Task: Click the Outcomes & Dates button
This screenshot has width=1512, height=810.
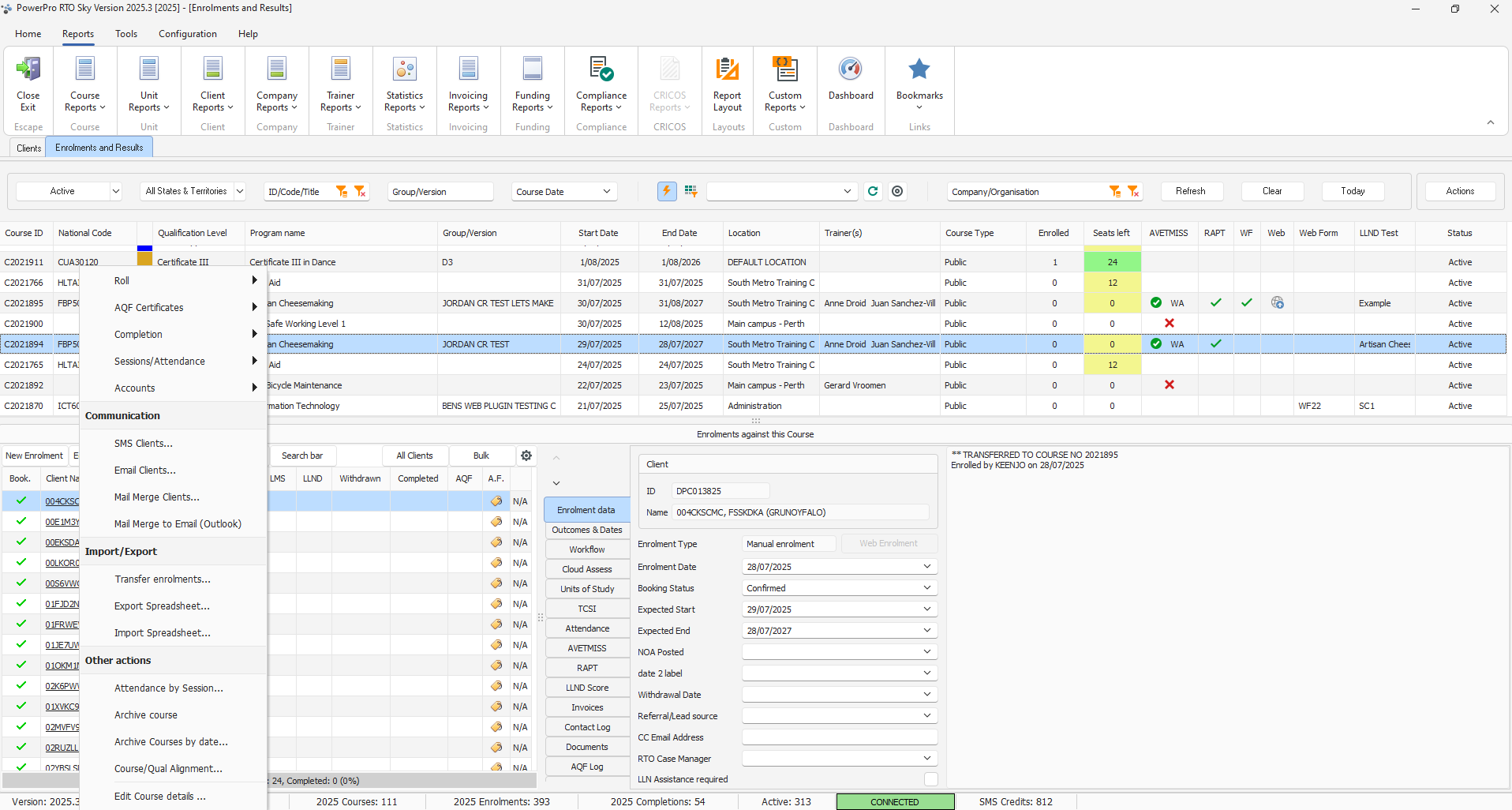Action: [x=587, y=530]
